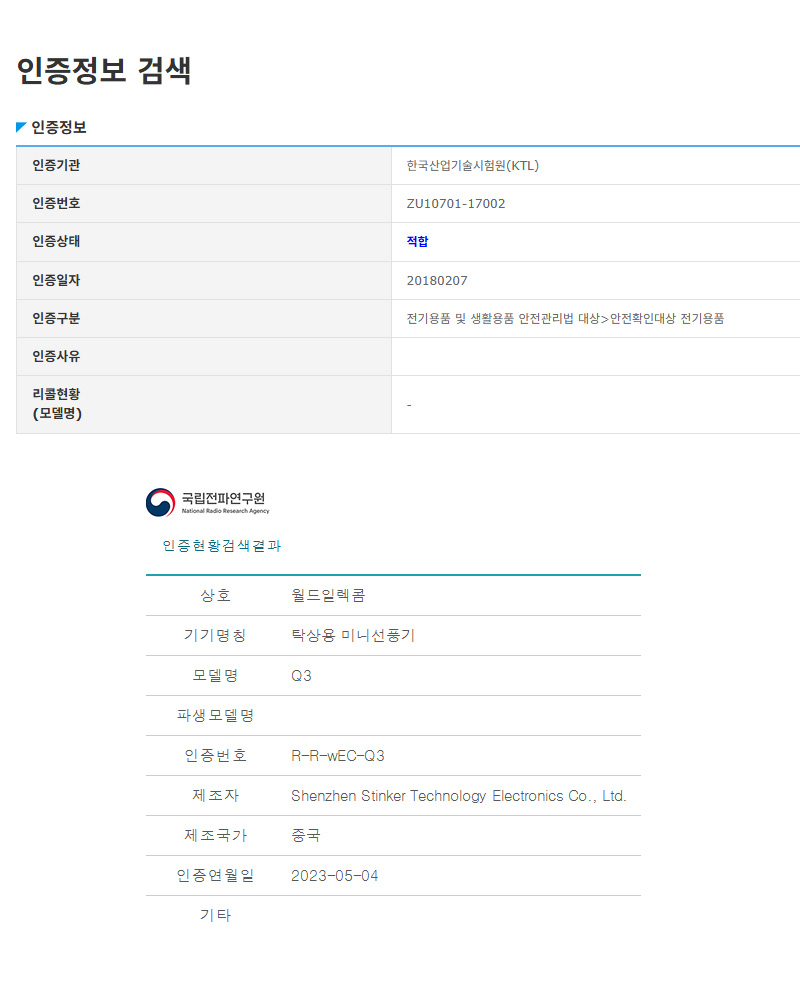This screenshot has width=800, height=1000.
Task: Select the 인증정보 section title
Action: click(59, 127)
